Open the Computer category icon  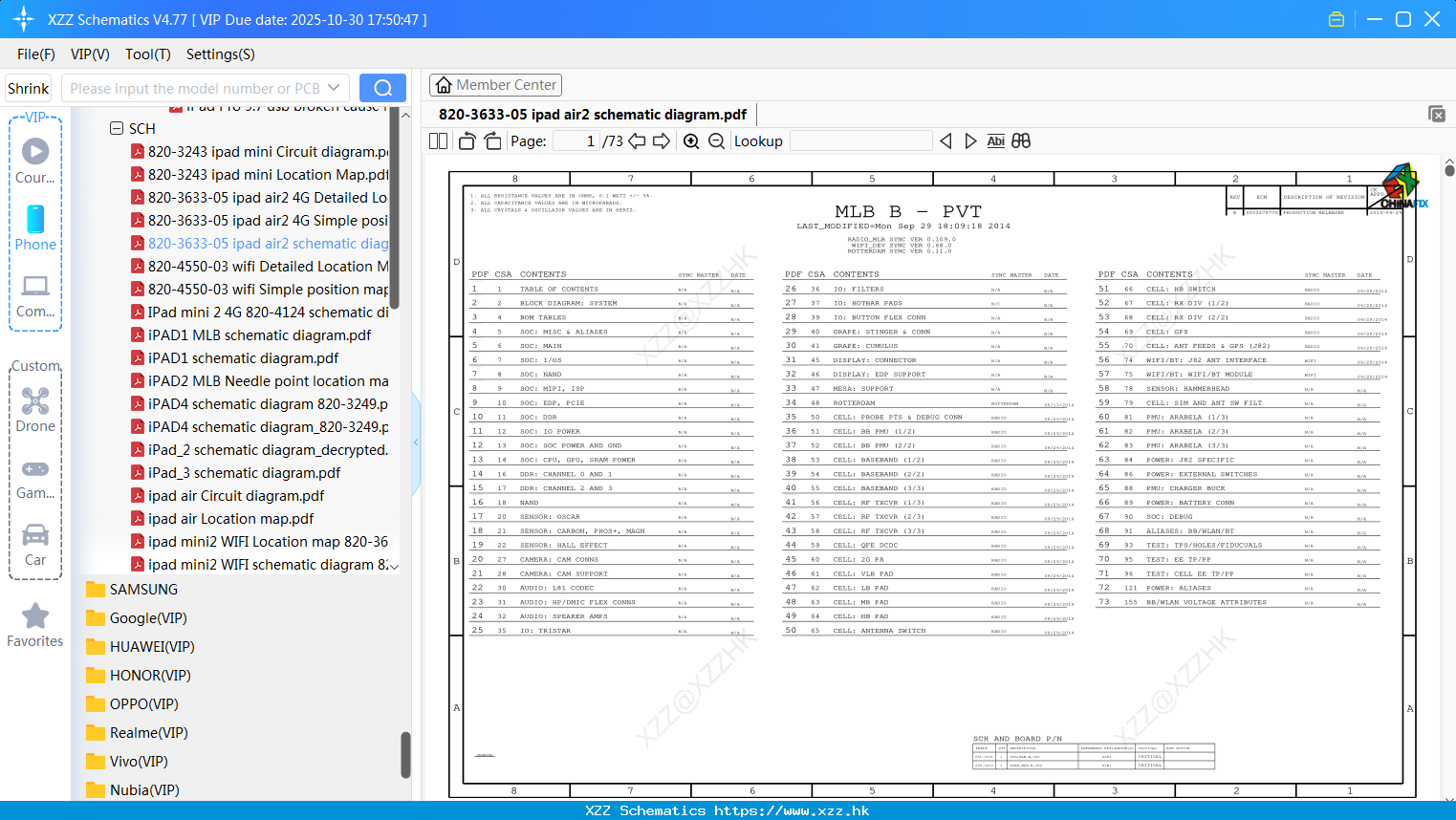35,294
